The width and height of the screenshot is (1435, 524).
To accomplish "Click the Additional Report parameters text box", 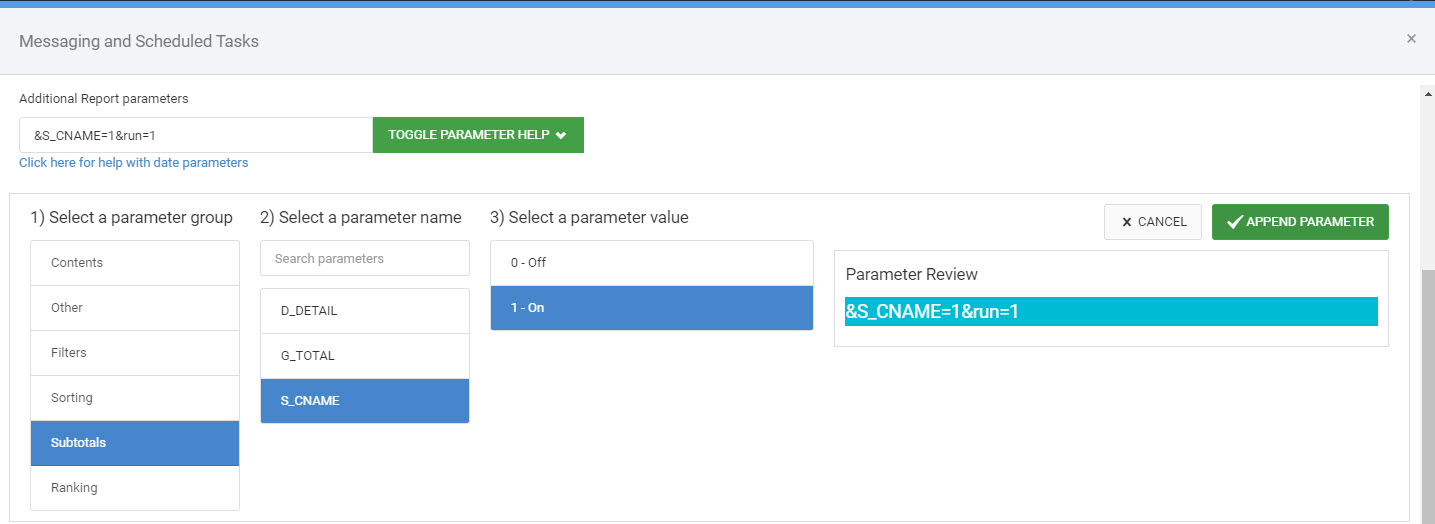I will [196, 135].
